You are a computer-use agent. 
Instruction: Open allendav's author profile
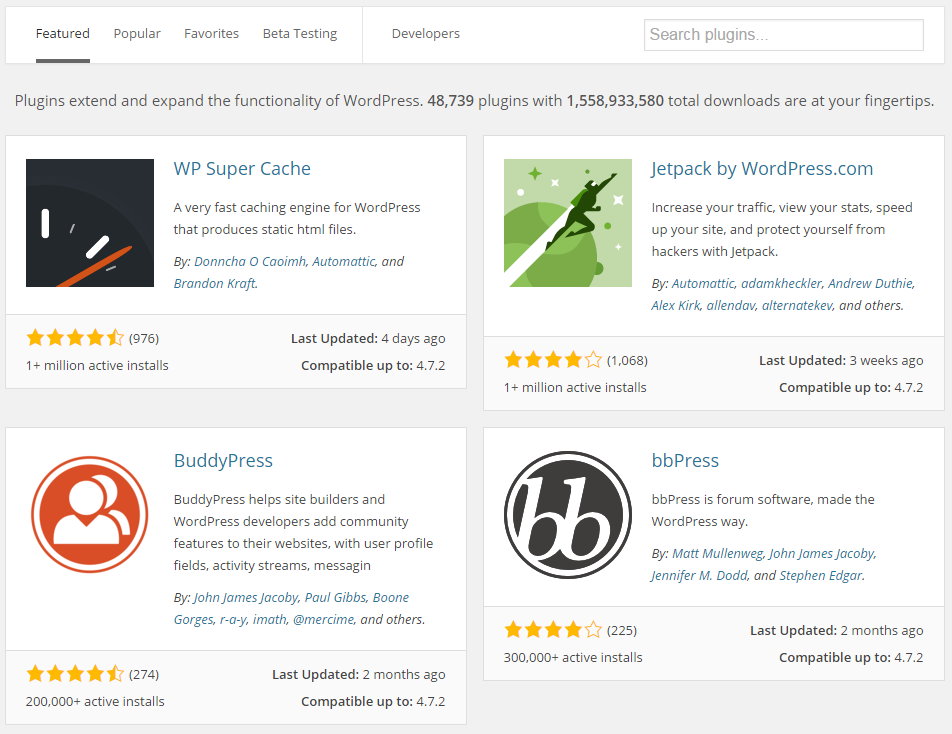[x=731, y=305]
